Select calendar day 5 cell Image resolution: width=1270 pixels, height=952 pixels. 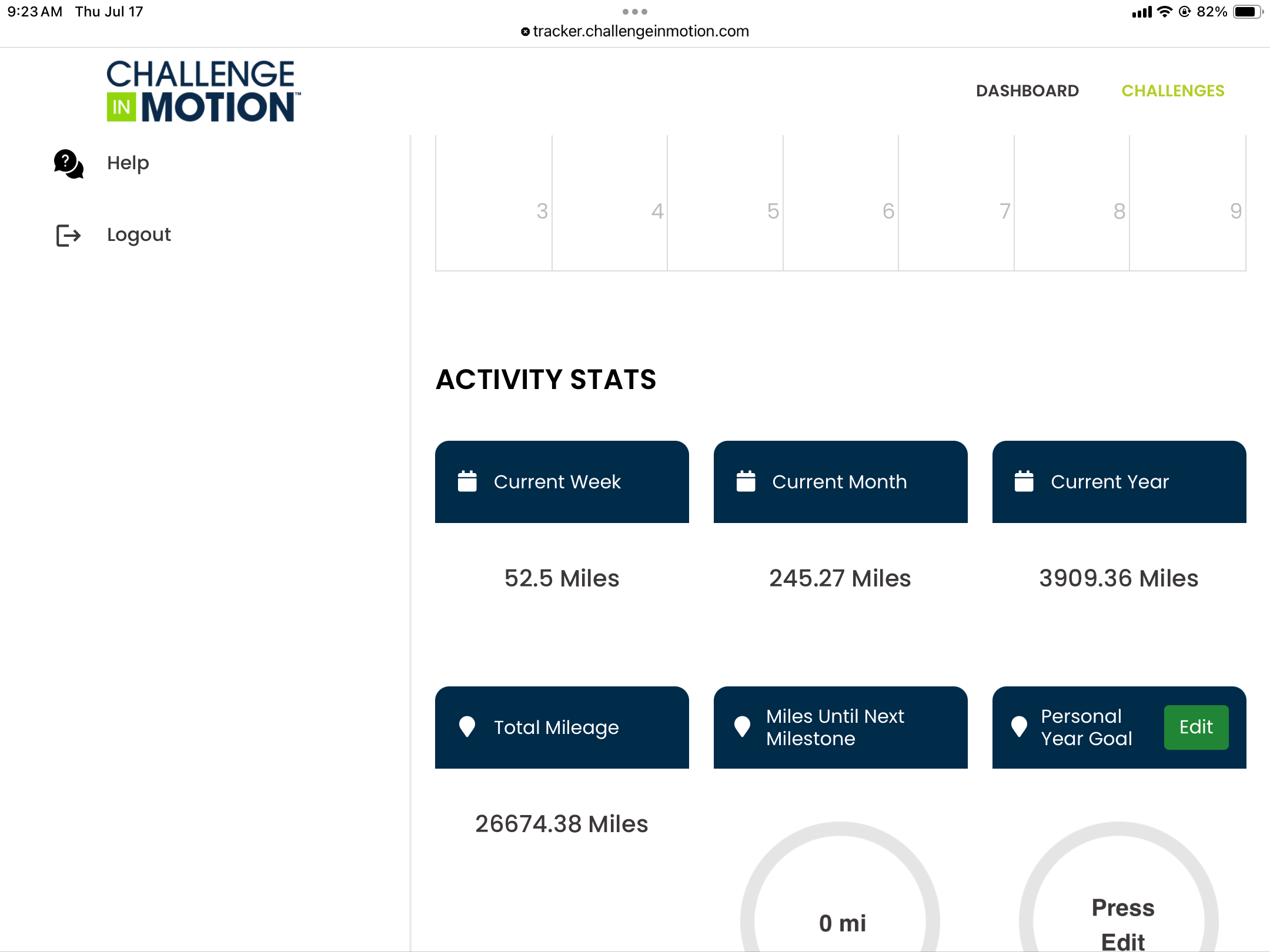[725, 203]
